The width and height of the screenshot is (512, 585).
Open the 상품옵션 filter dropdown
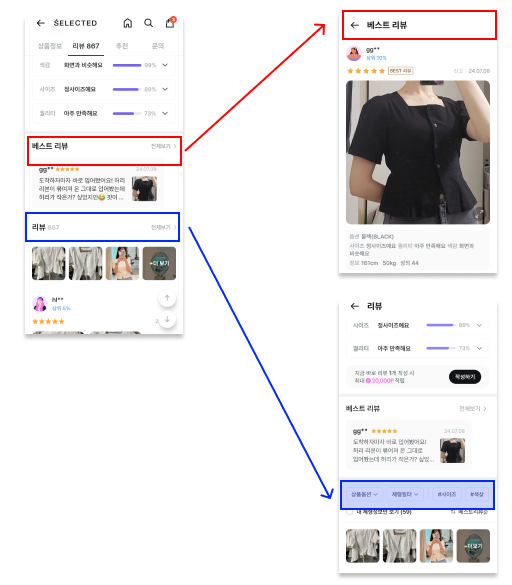364,494
